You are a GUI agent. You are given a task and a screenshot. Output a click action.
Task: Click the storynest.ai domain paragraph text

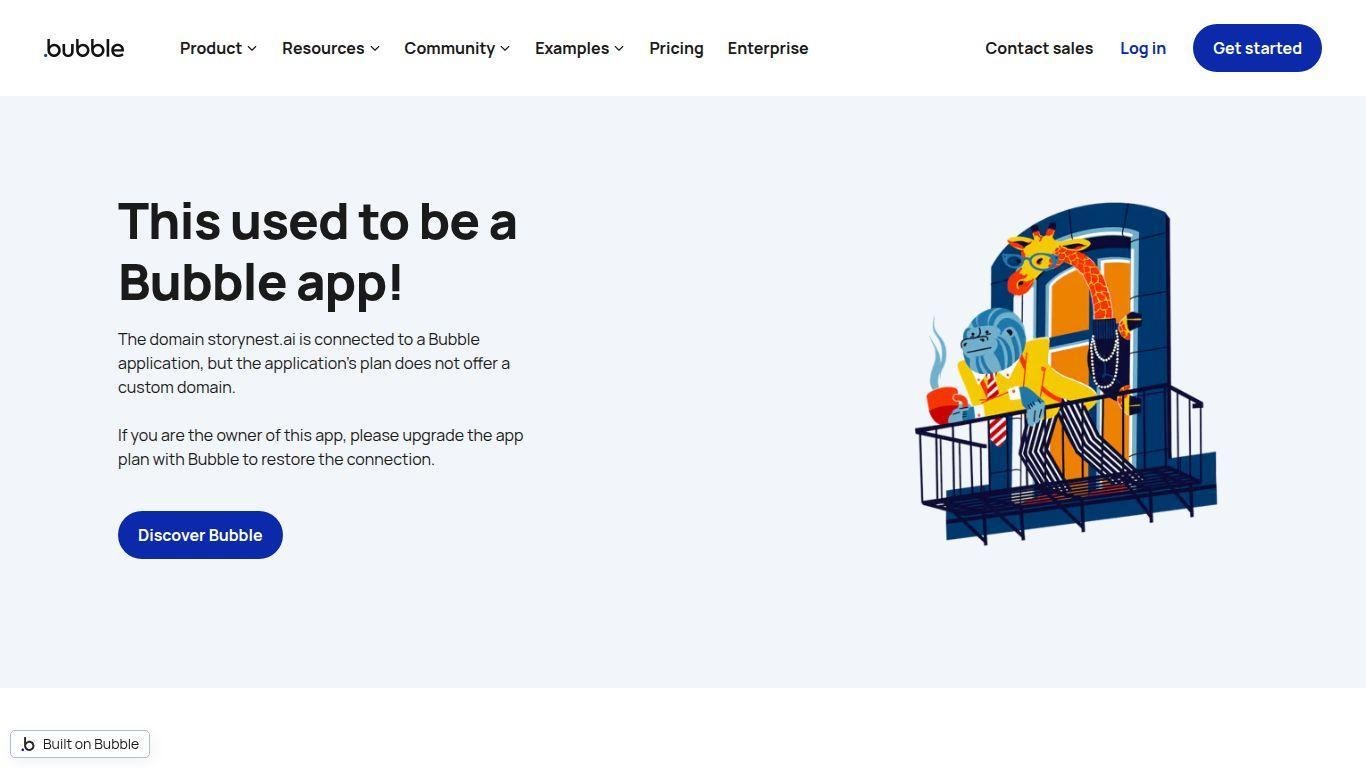pos(314,363)
